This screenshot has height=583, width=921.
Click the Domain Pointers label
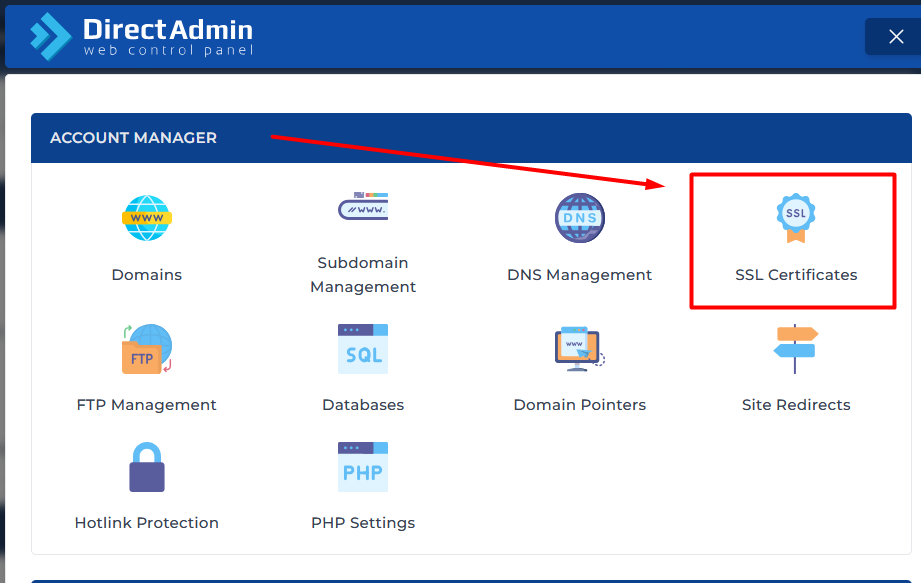pyautogui.click(x=580, y=405)
